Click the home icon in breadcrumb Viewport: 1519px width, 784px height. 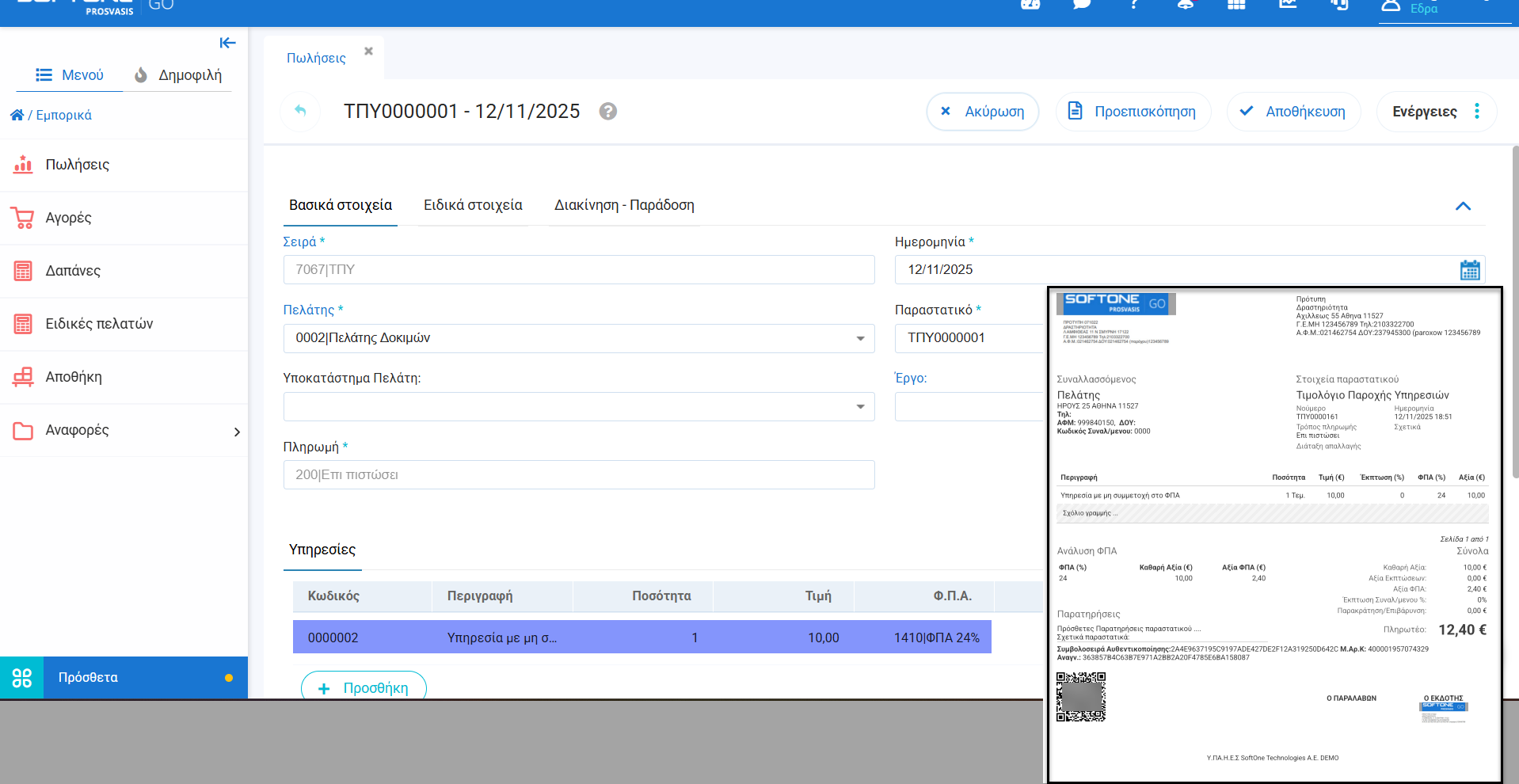17,115
